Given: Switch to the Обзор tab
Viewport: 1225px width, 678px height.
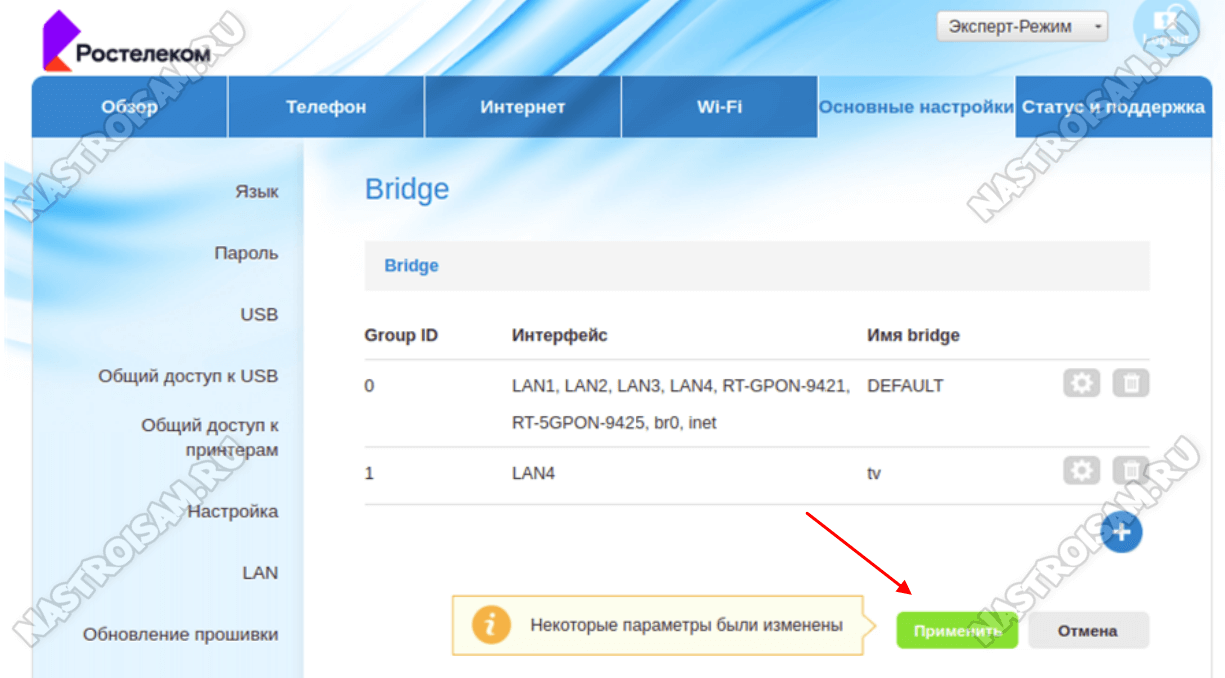Looking at the screenshot, I should coord(129,107).
